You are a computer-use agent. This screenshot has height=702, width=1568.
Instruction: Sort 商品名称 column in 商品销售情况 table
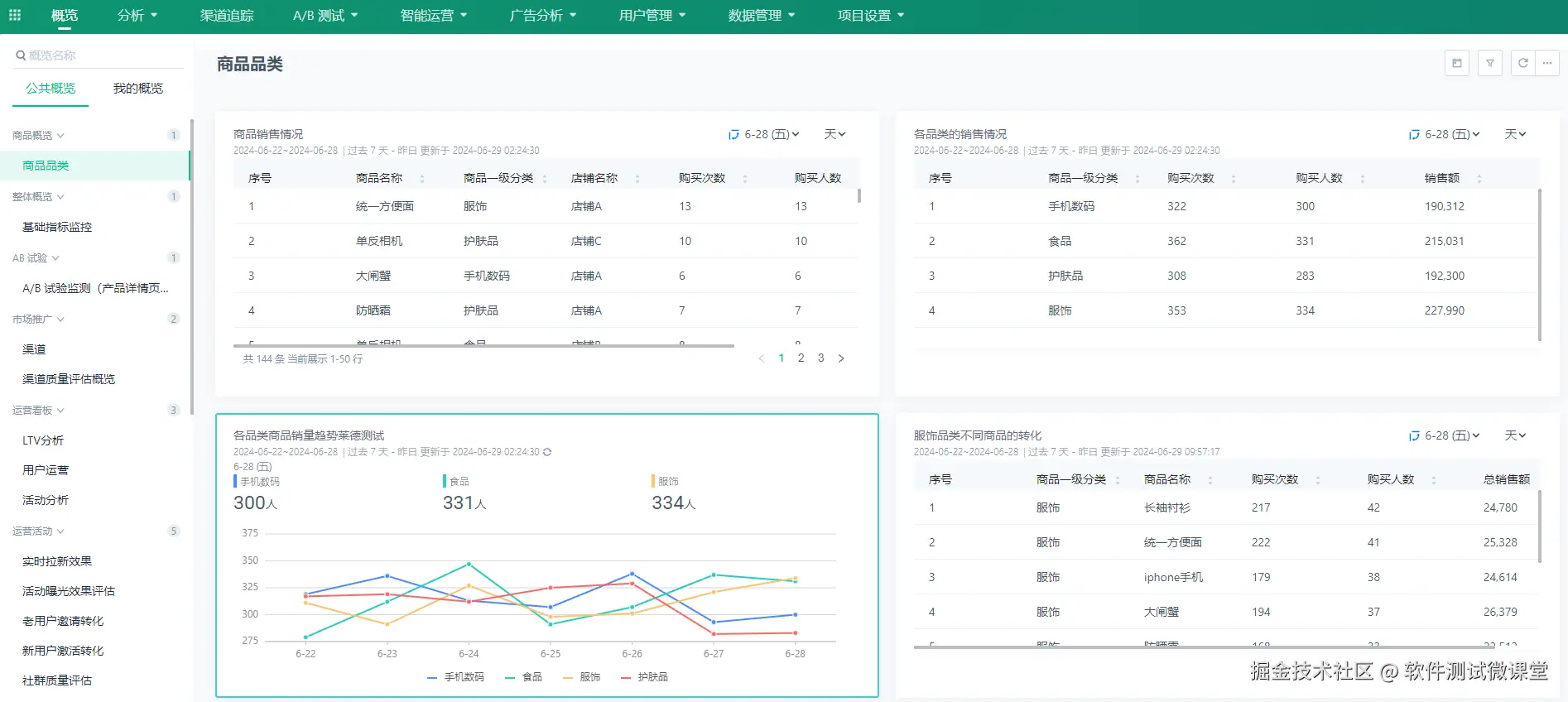point(422,179)
